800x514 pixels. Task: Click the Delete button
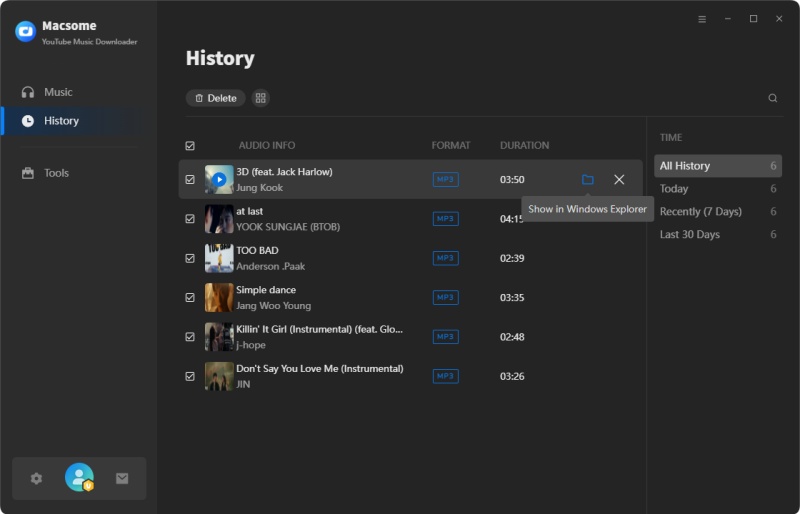click(x=215, y=98)
